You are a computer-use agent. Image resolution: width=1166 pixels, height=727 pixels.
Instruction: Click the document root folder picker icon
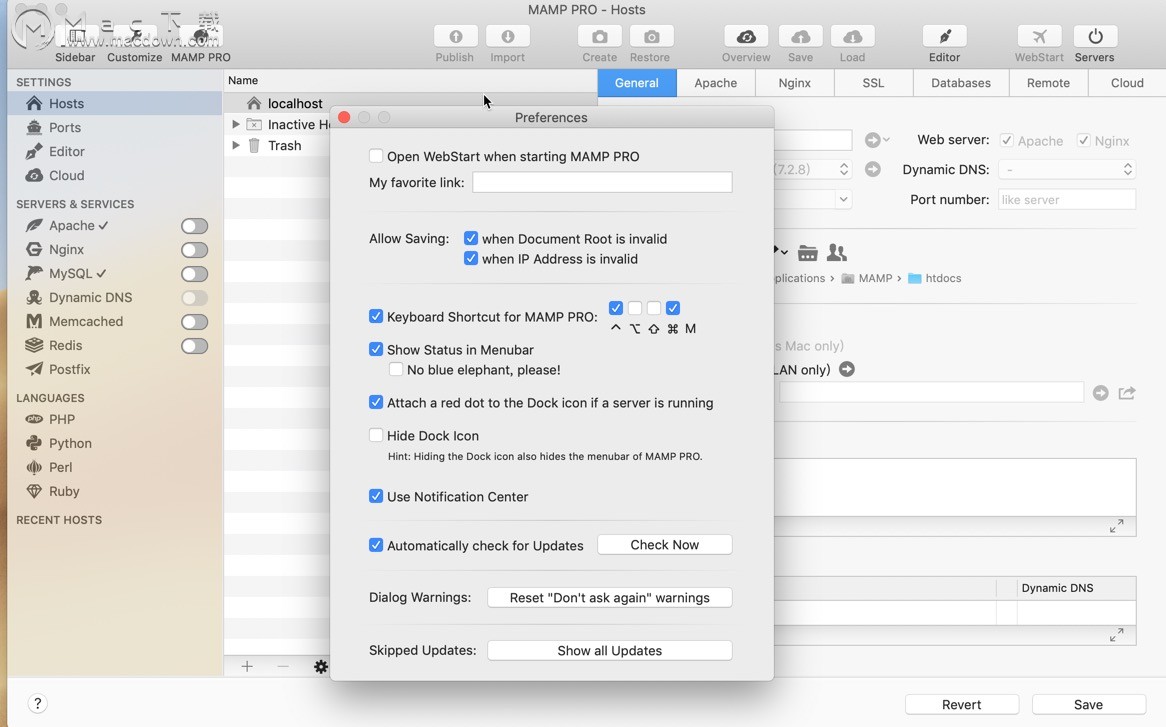(808, 253)
